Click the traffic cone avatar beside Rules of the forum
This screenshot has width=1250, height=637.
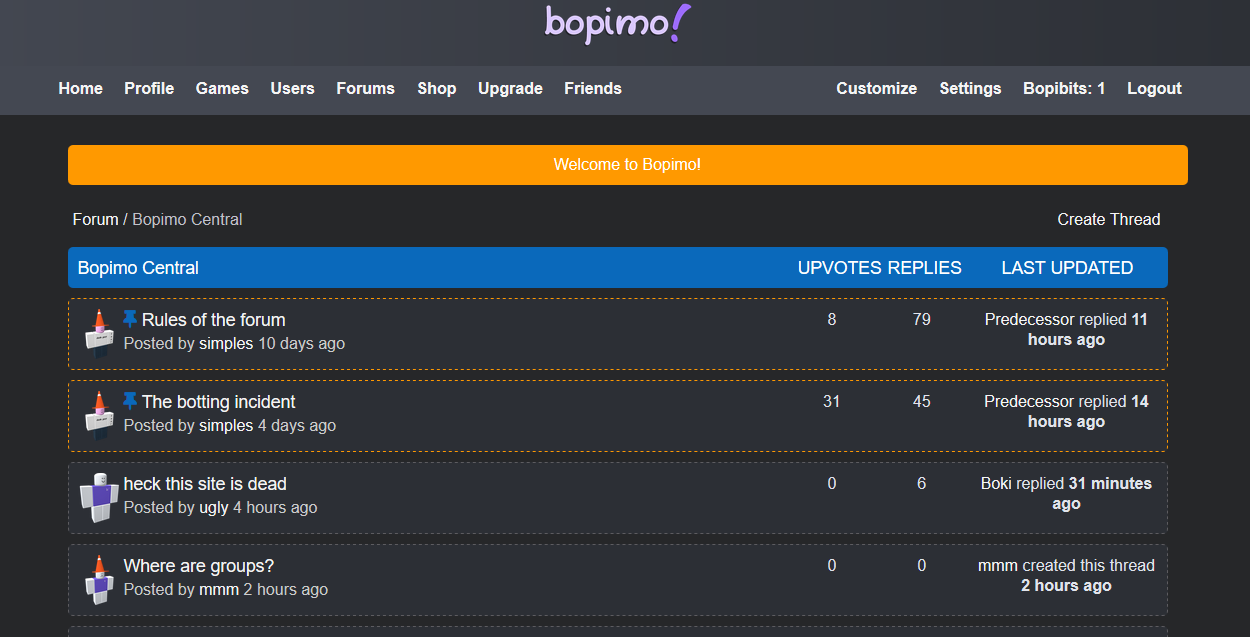click(x=97, y=331)
